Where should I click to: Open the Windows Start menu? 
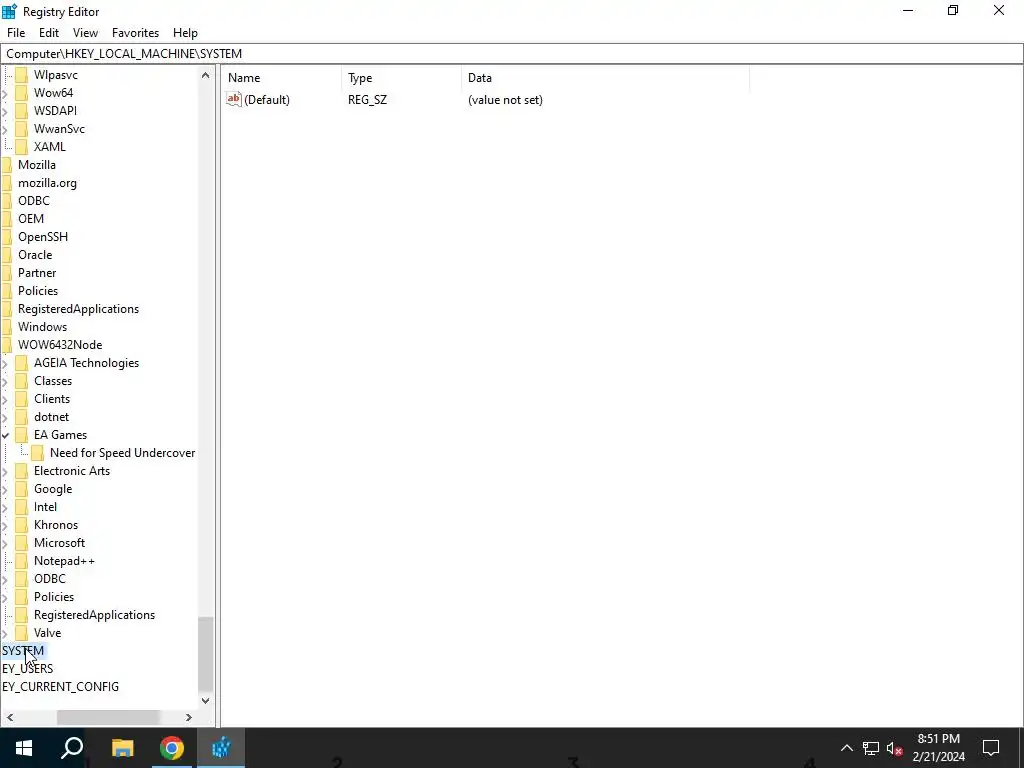tap(24, 748)
